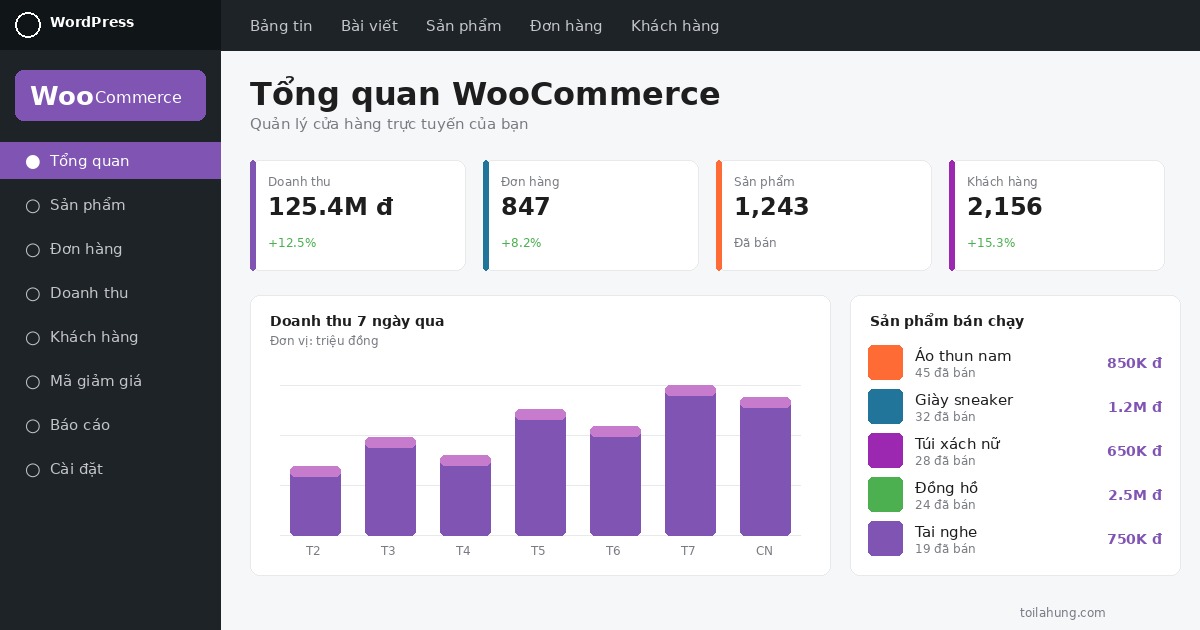Click the blue Giày sneaker swatch
1200x630 pixels.
(x=885, y=406)
